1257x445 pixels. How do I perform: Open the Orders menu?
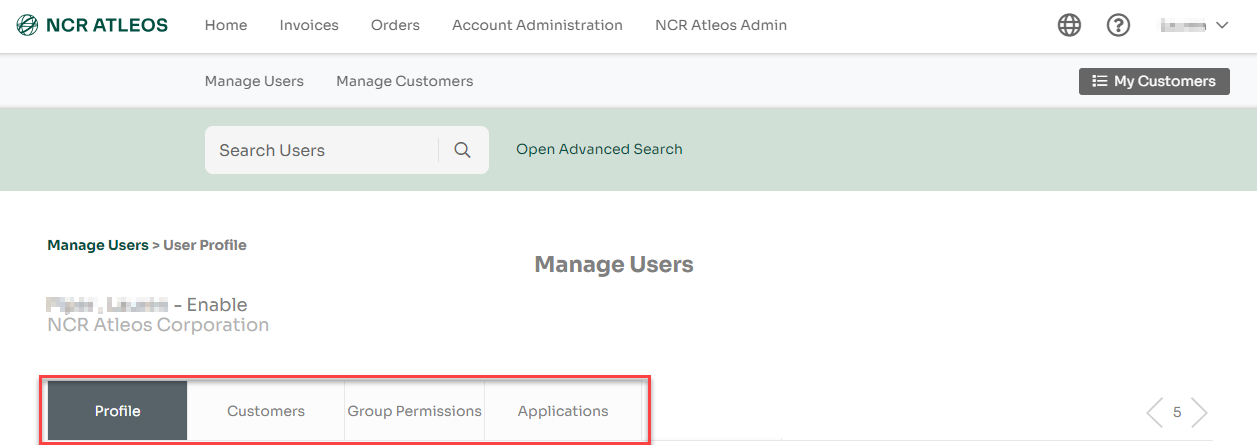395,25
